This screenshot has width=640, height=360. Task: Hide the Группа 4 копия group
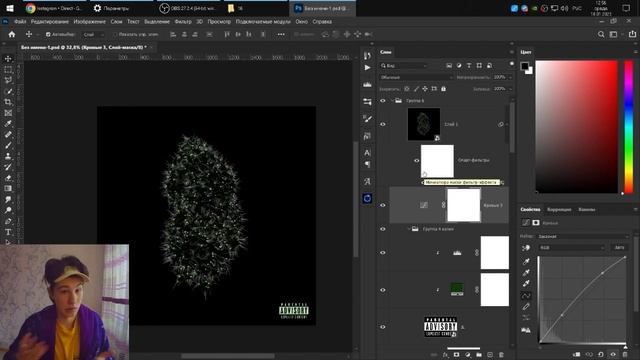pos(383,229)
